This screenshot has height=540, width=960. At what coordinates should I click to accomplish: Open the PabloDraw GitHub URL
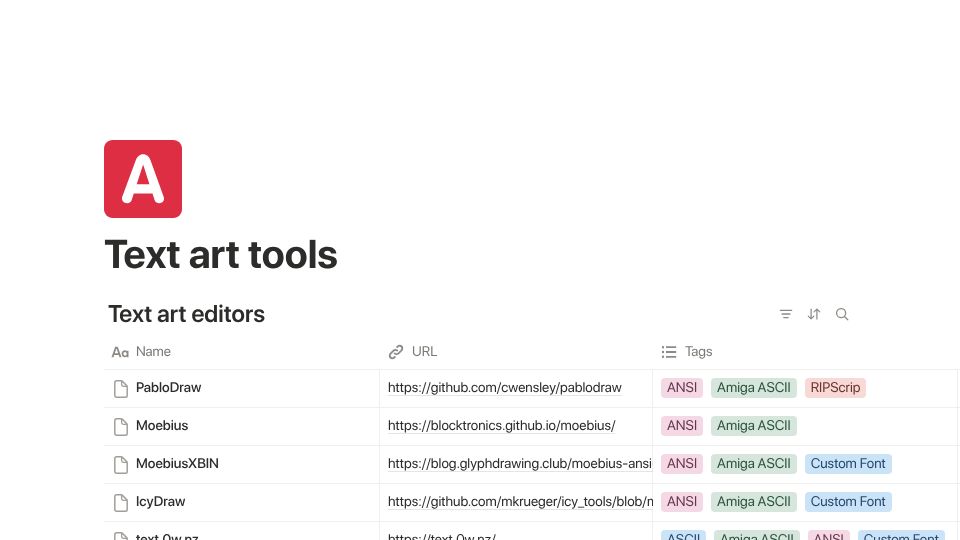pos(504,388)
